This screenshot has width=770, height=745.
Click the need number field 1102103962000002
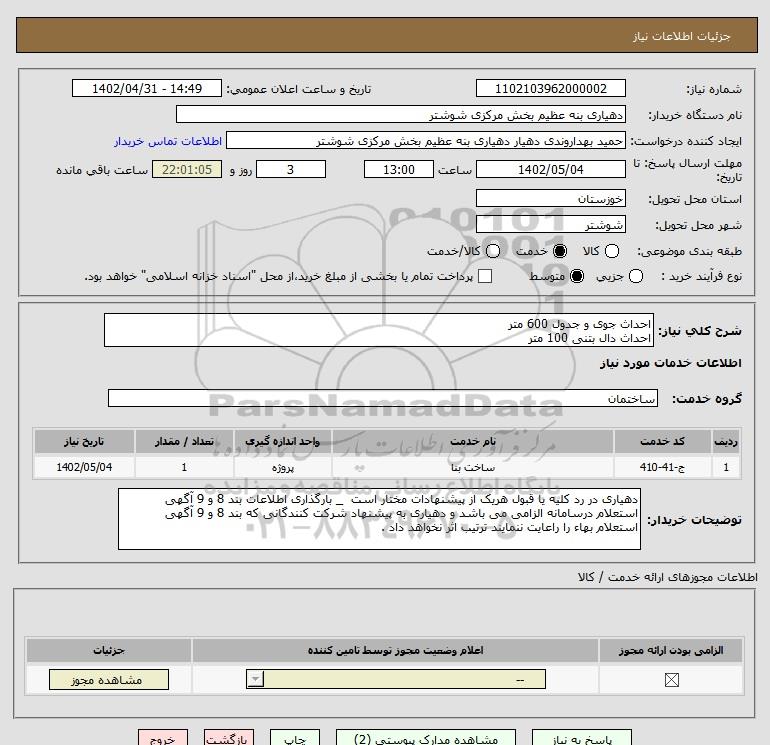point(550,89)
